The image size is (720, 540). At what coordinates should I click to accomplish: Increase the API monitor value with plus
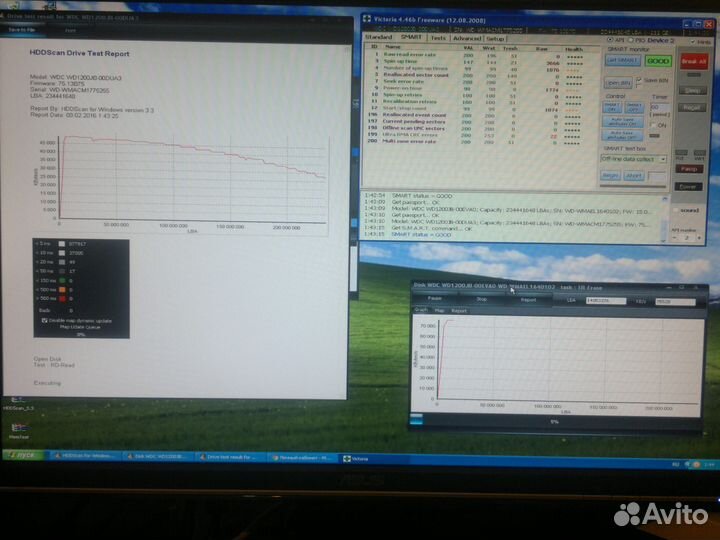[699, 238]
